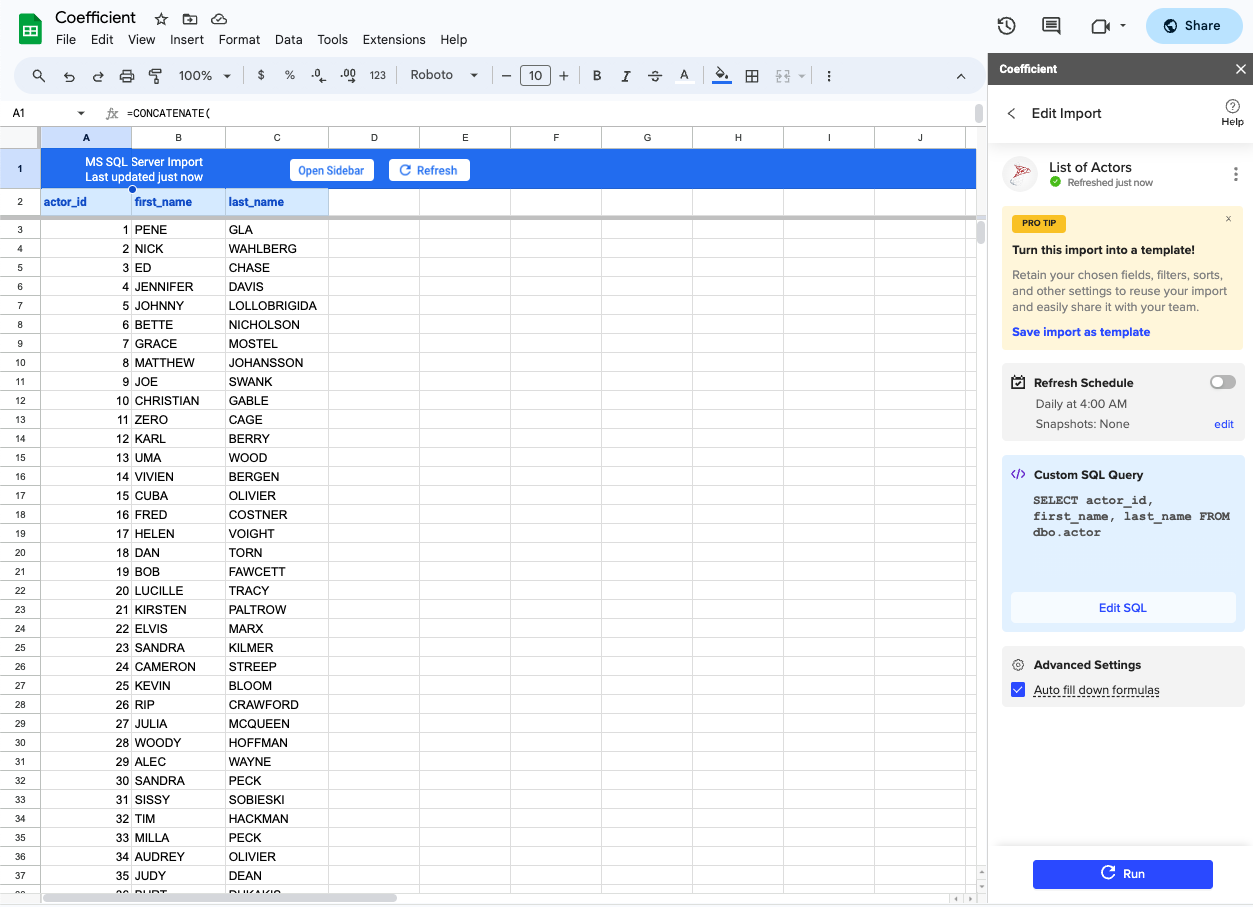Format selection as percent
The width and height of the screenshot is (1253, 907).
pyautogui.click(x=289, y=75)
